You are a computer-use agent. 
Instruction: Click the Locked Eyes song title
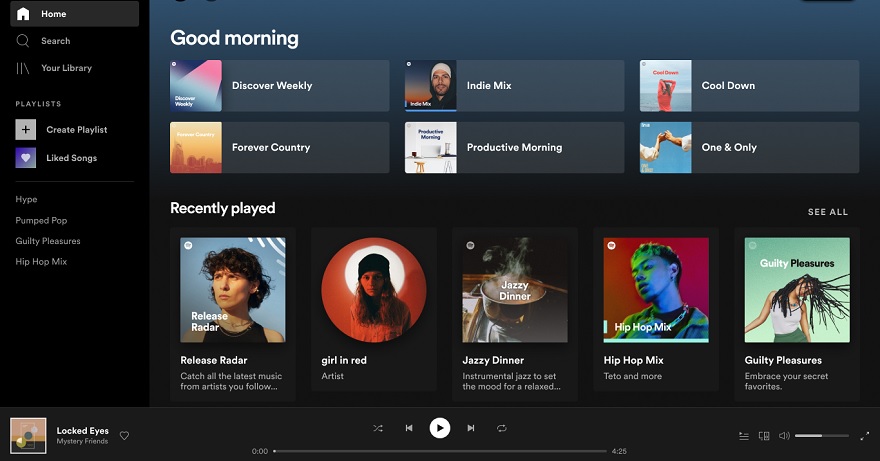point(82,431)
